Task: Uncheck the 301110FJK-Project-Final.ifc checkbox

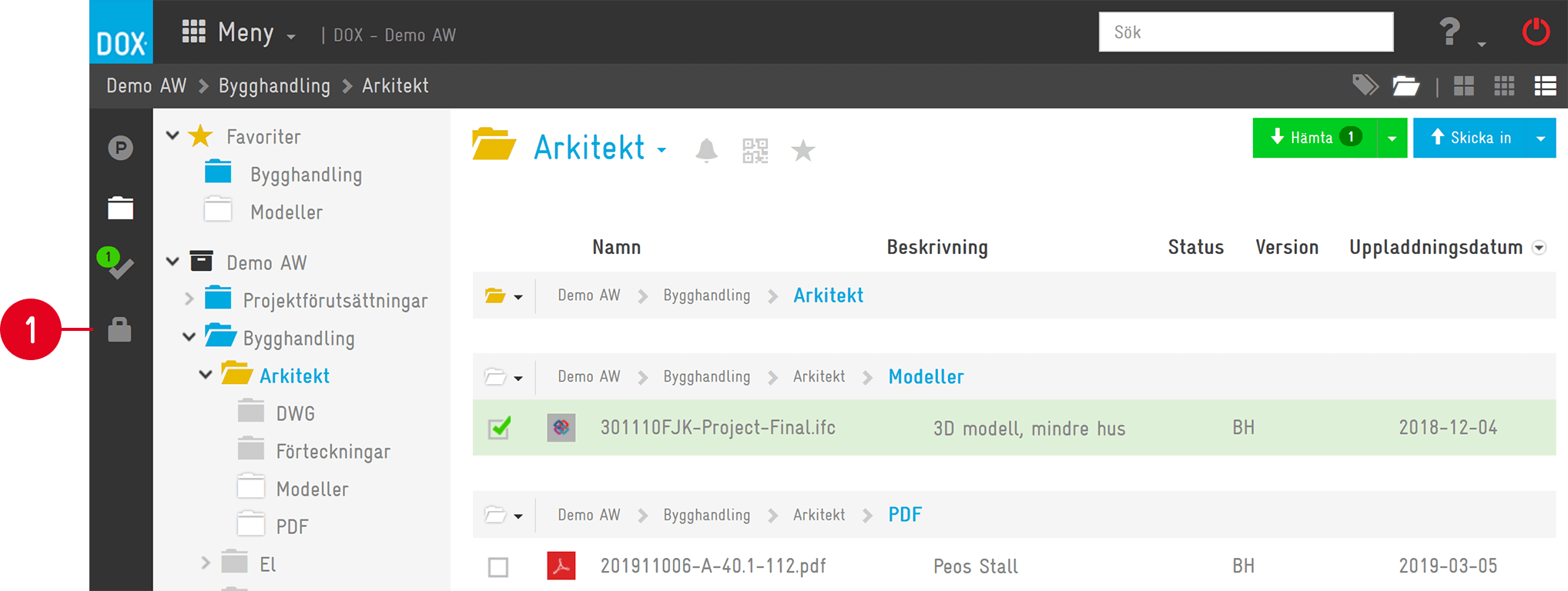Action: [499, 427]
